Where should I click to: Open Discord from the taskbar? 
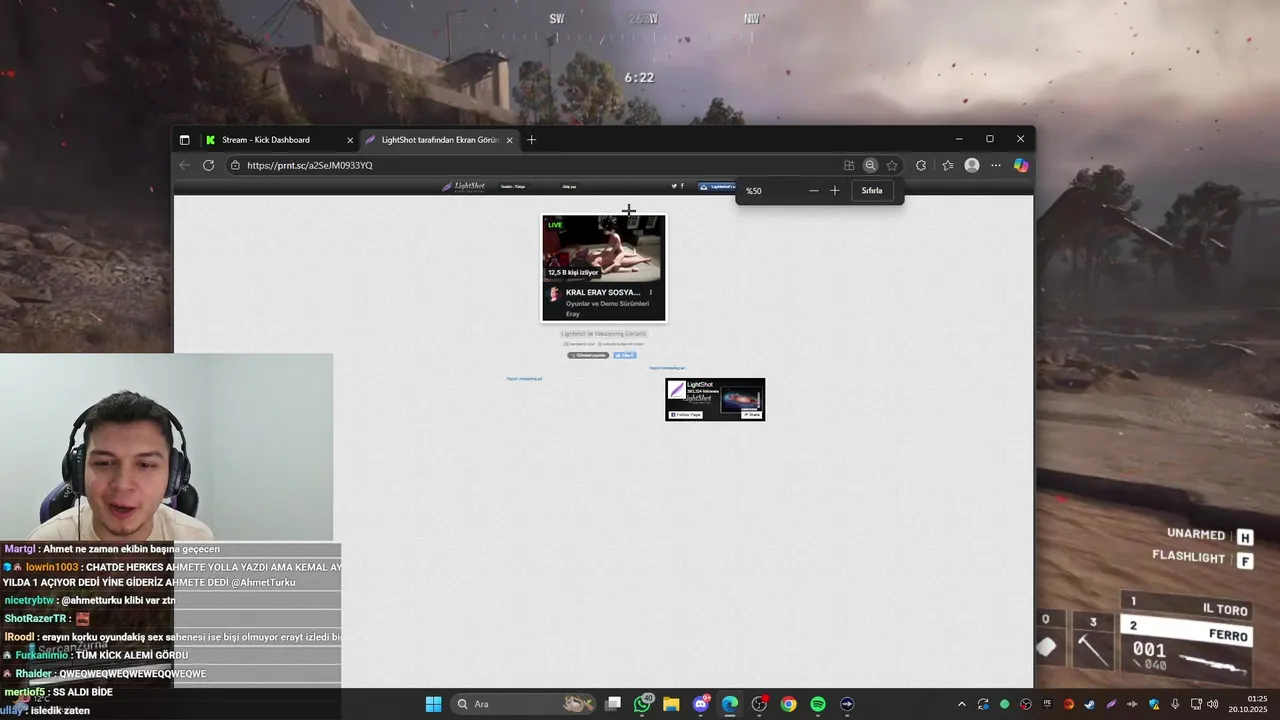pos(701,704)
